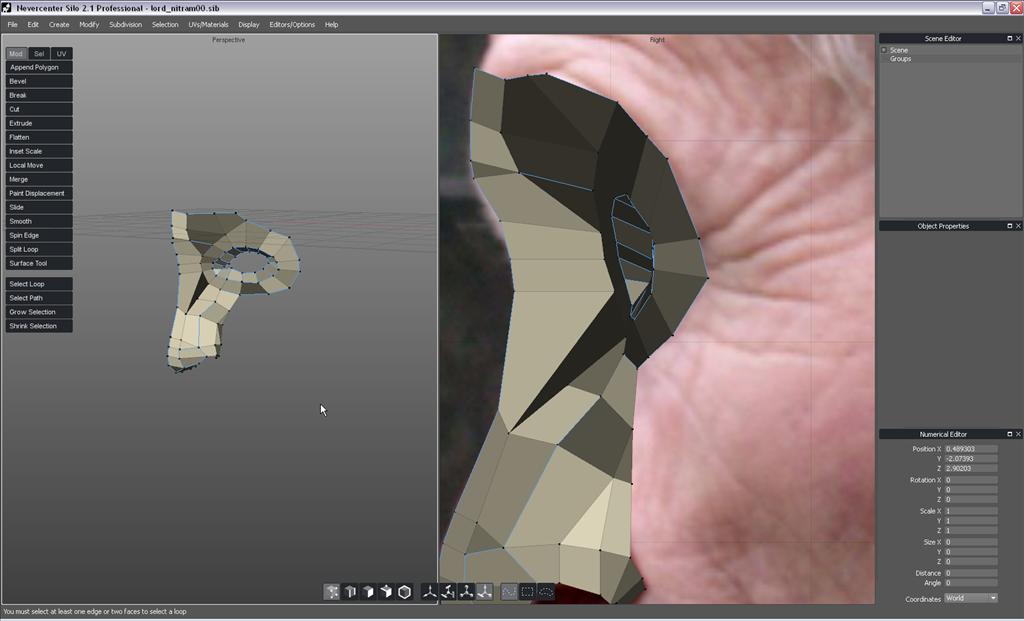Click the Angle value field

point(971,583)
